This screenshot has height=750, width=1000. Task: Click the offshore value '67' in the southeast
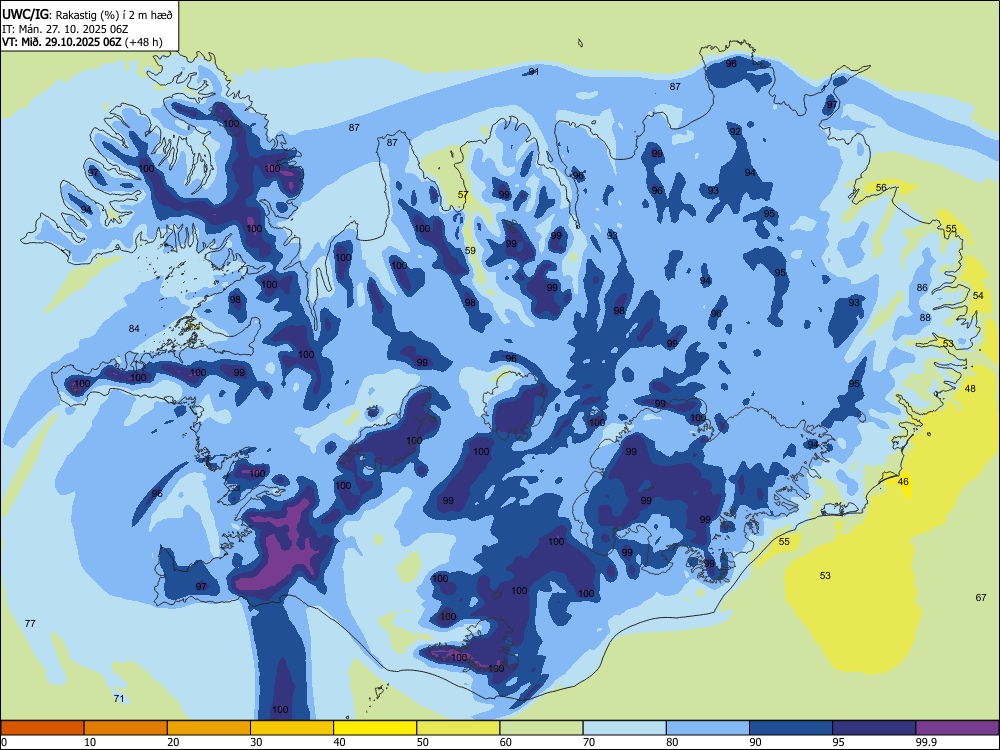(981, 598)
